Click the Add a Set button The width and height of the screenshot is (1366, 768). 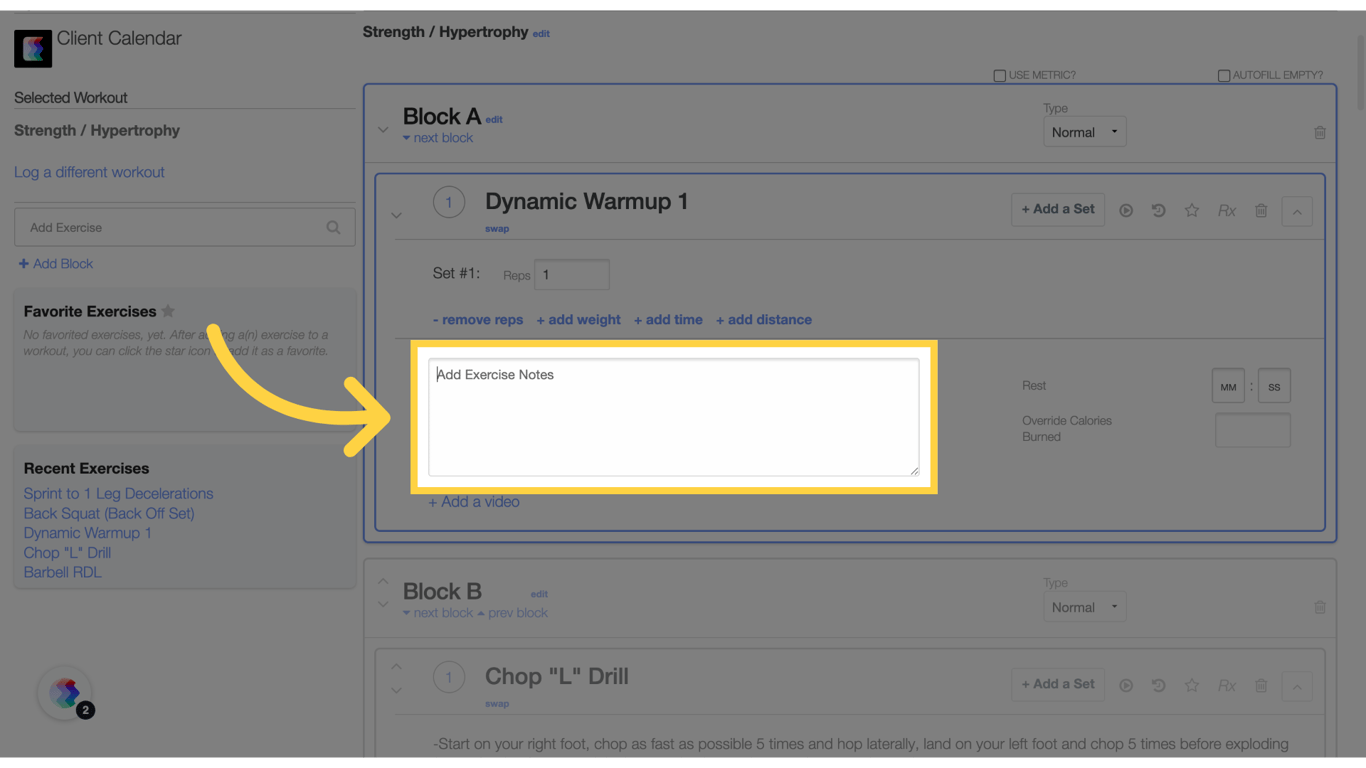pyautogui.click(x=1057, y=209)
